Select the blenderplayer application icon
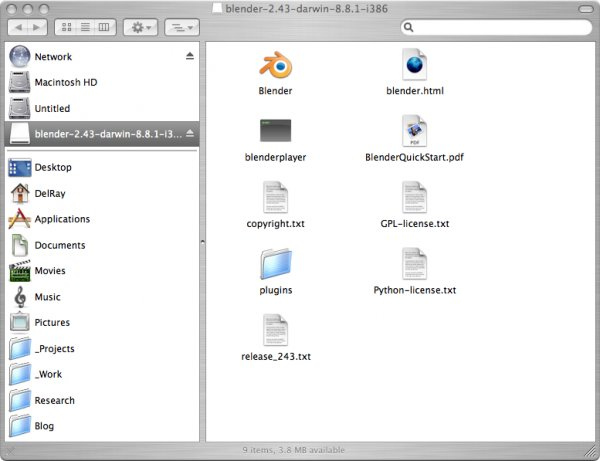 (x=275, y=131)
